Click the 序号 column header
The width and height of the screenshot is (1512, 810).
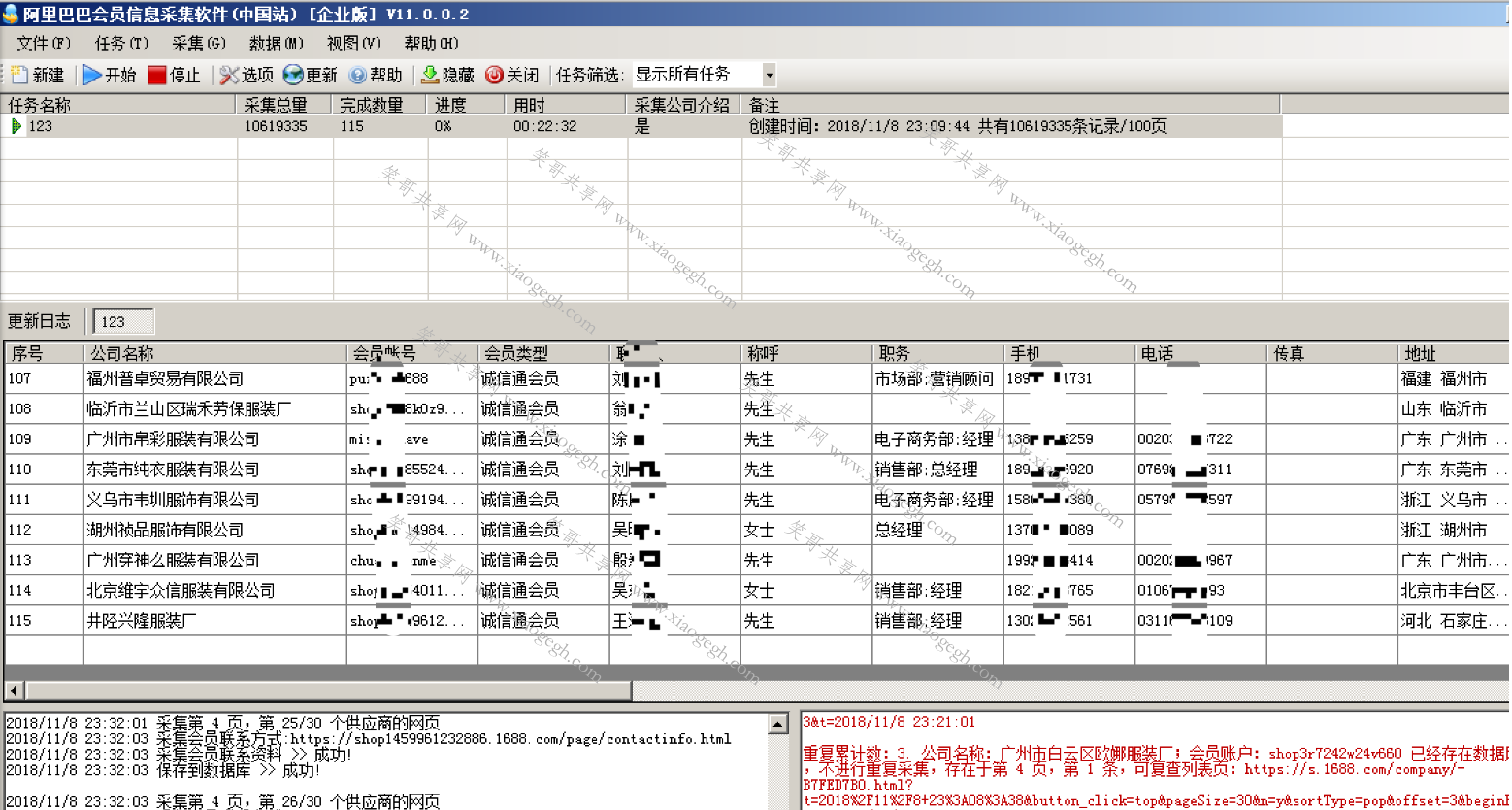[45, 353]
